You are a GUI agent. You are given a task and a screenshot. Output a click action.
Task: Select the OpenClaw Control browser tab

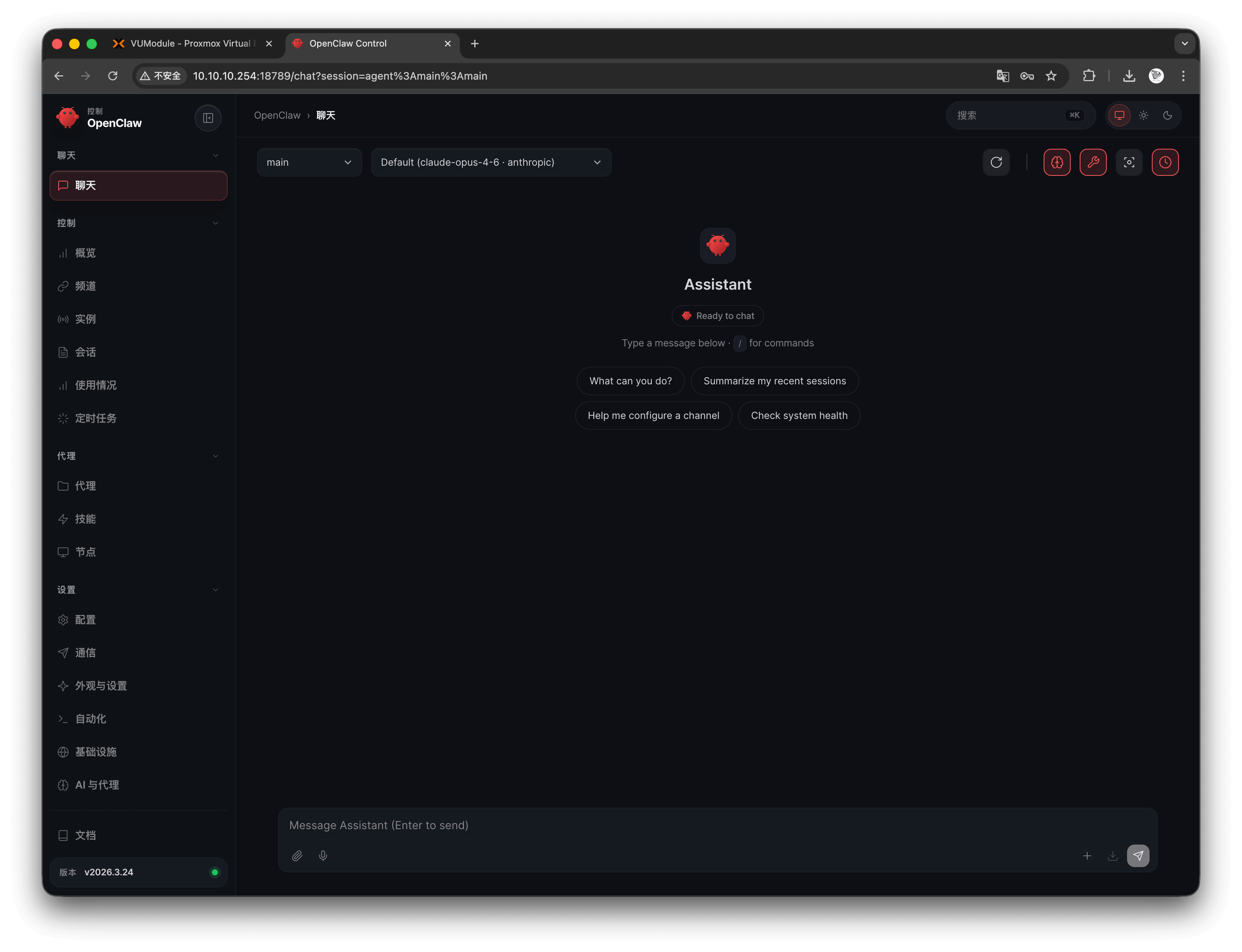[x=372, y=44]
